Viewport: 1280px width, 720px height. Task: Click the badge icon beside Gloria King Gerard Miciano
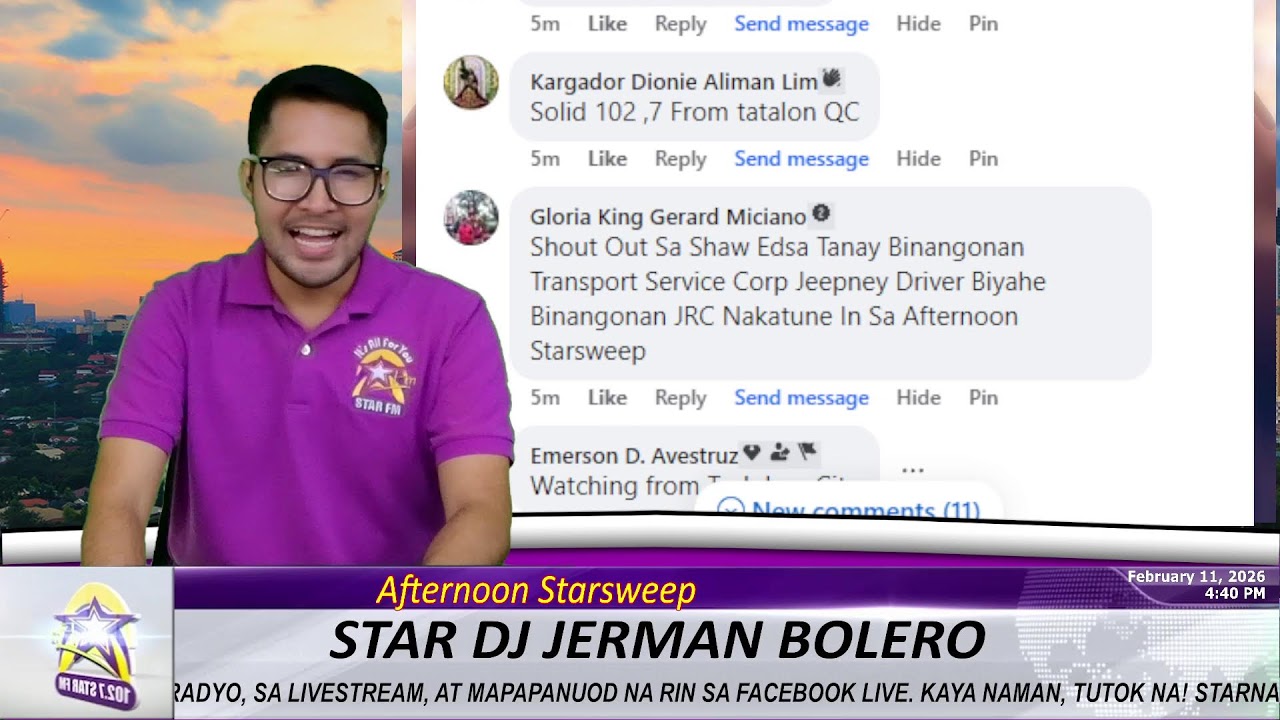[821, 213]
